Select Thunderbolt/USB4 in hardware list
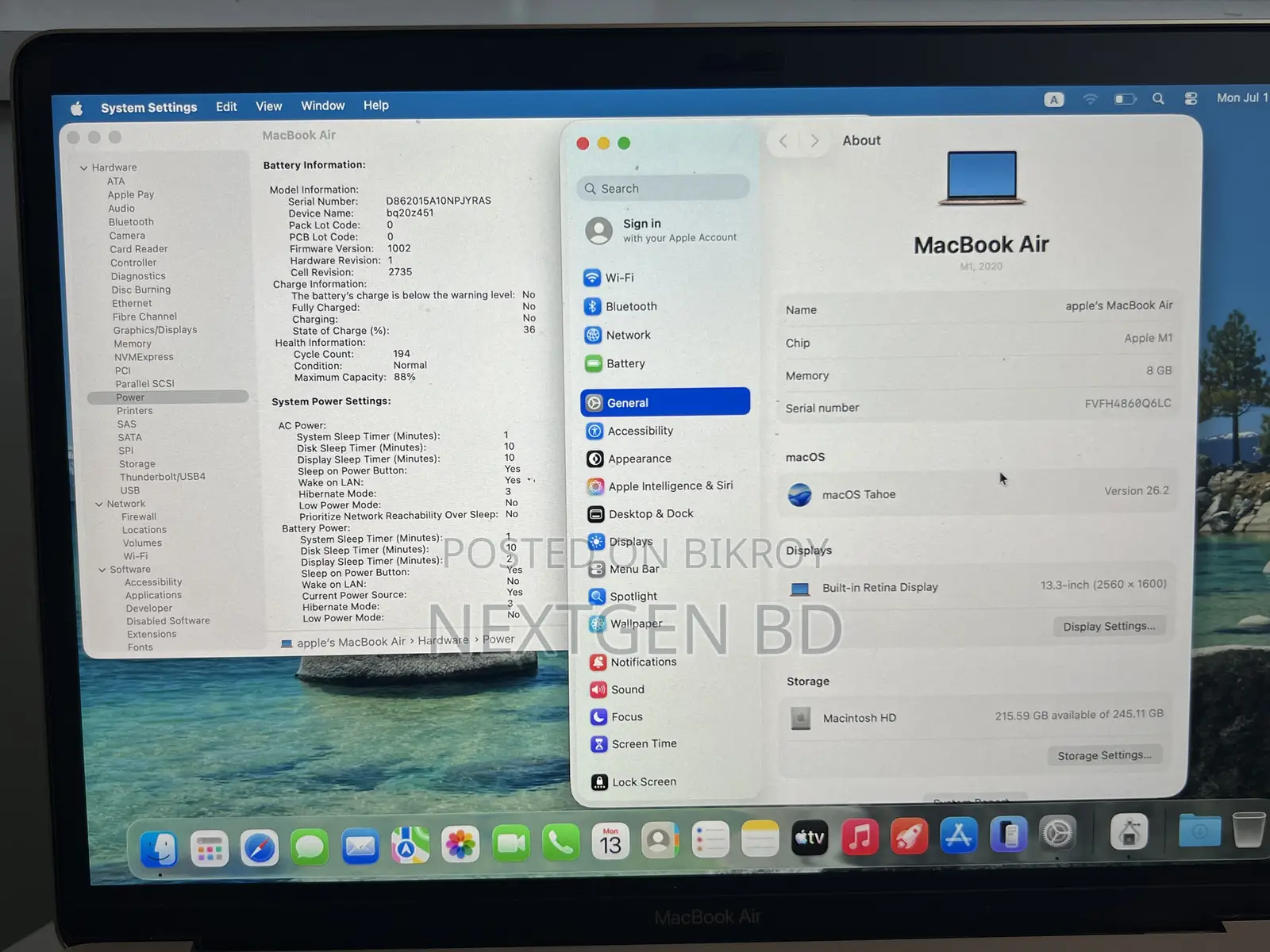This screenshot has width=1270, height=952. click(162, 477)
